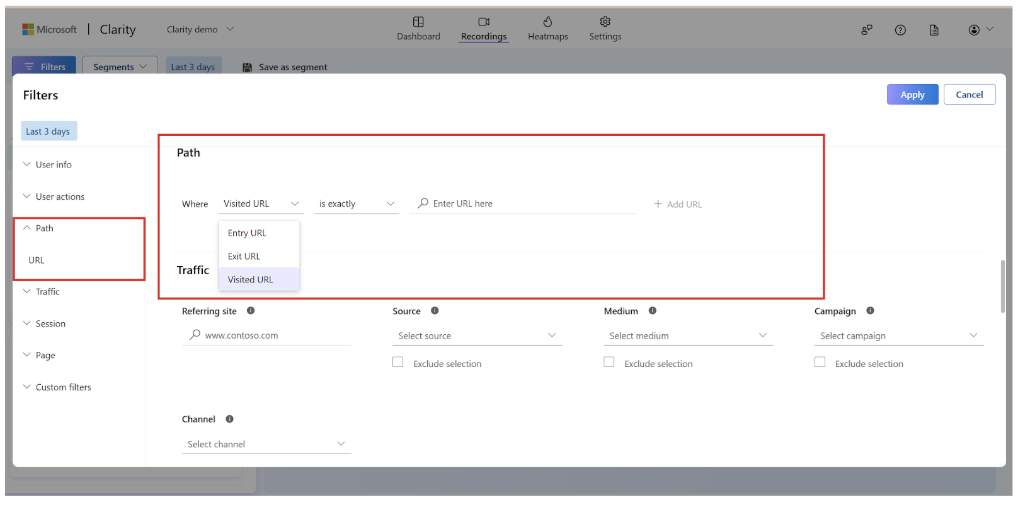Click the Enter URL here field
Screen dimensions: 1024x508
(x=524, y=204)
